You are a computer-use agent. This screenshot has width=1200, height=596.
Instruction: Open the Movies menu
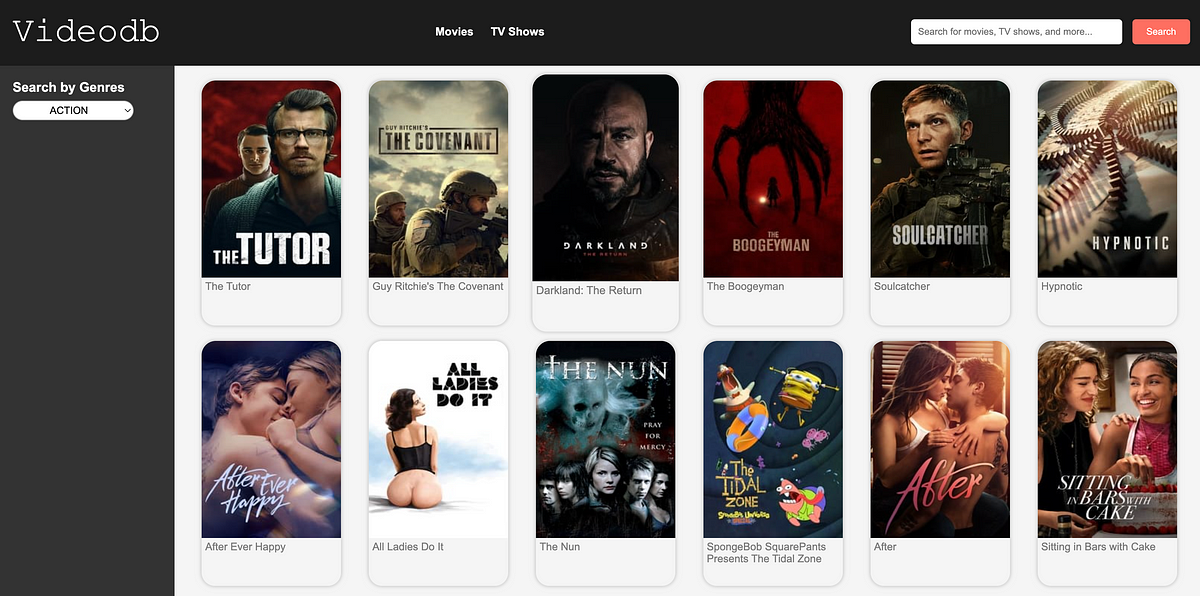(454, 32)
